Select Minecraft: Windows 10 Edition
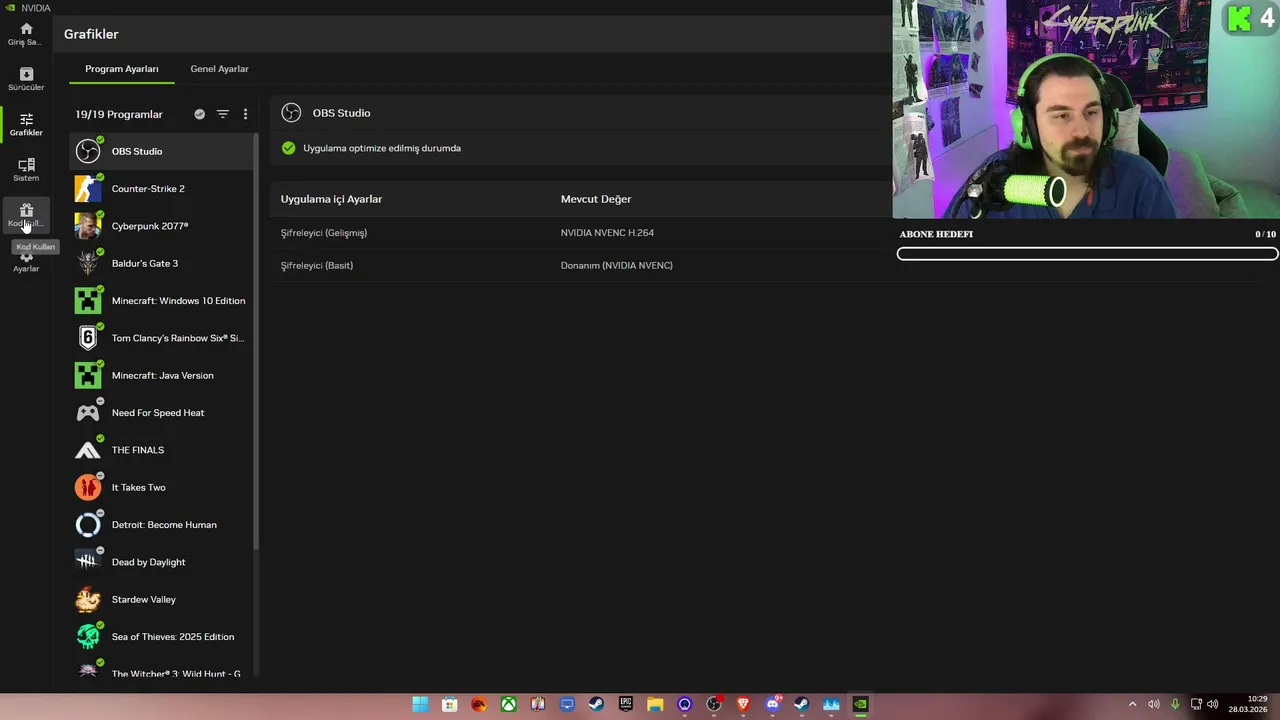 pos(161,300)
